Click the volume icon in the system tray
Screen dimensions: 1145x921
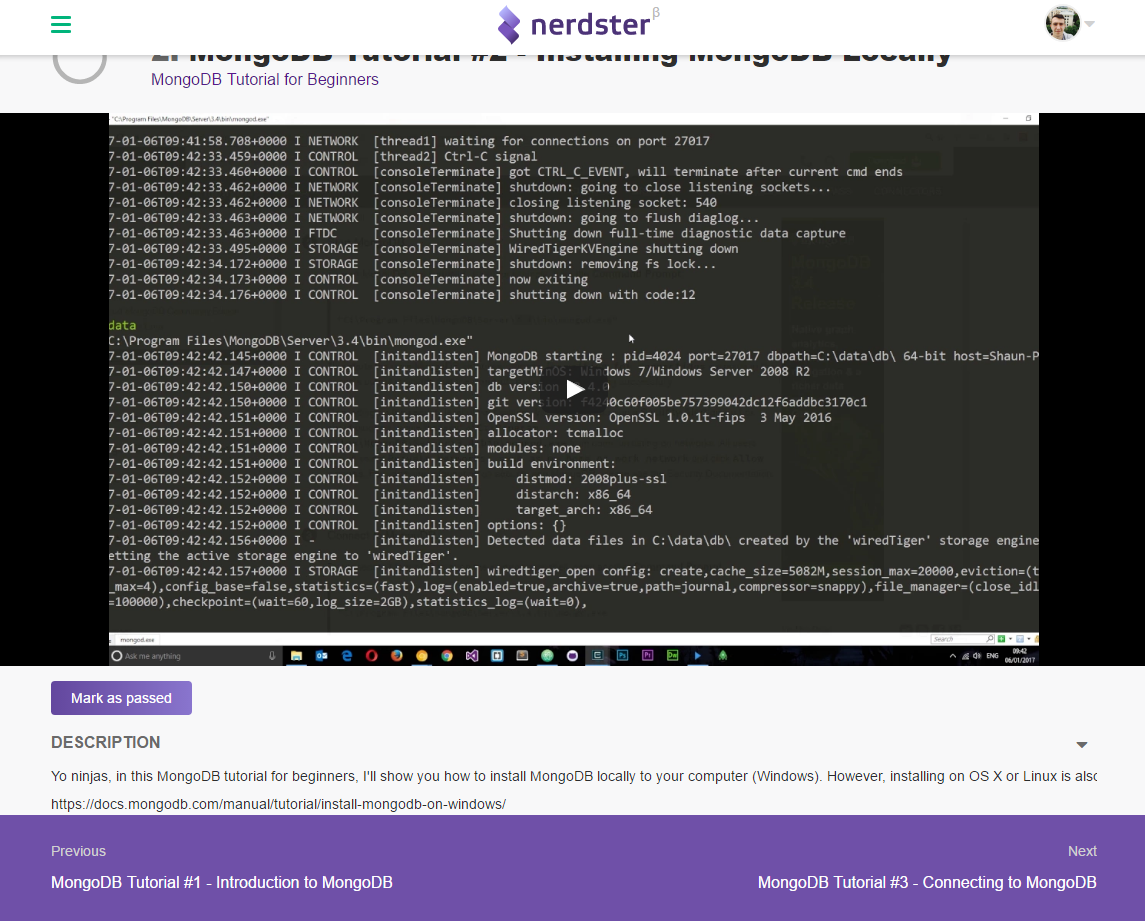[x=977, y=656]
